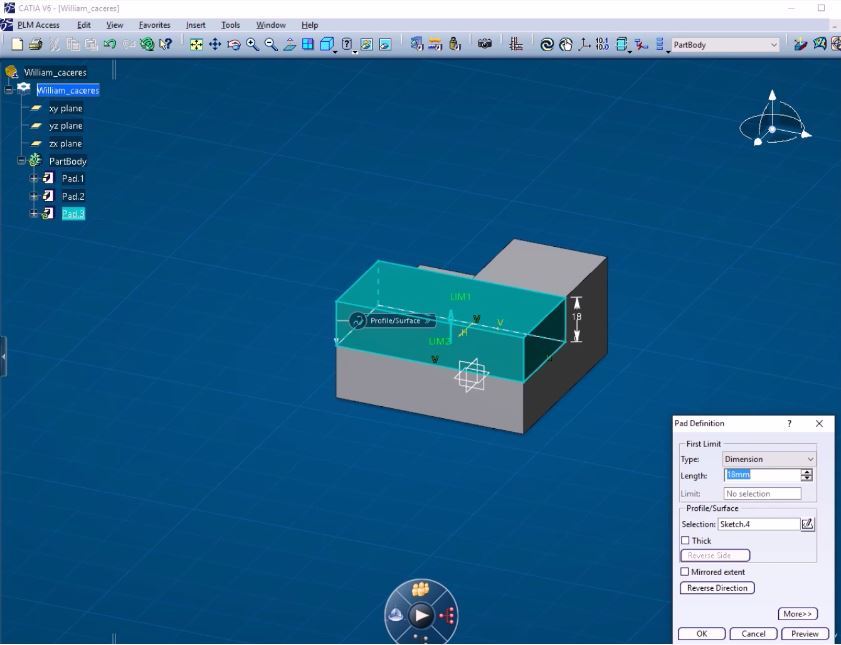This screenshot has height=645, width=841.
Task: Activate the Rotate view tool
Action: pyautogui.click(x=233, y=45)
